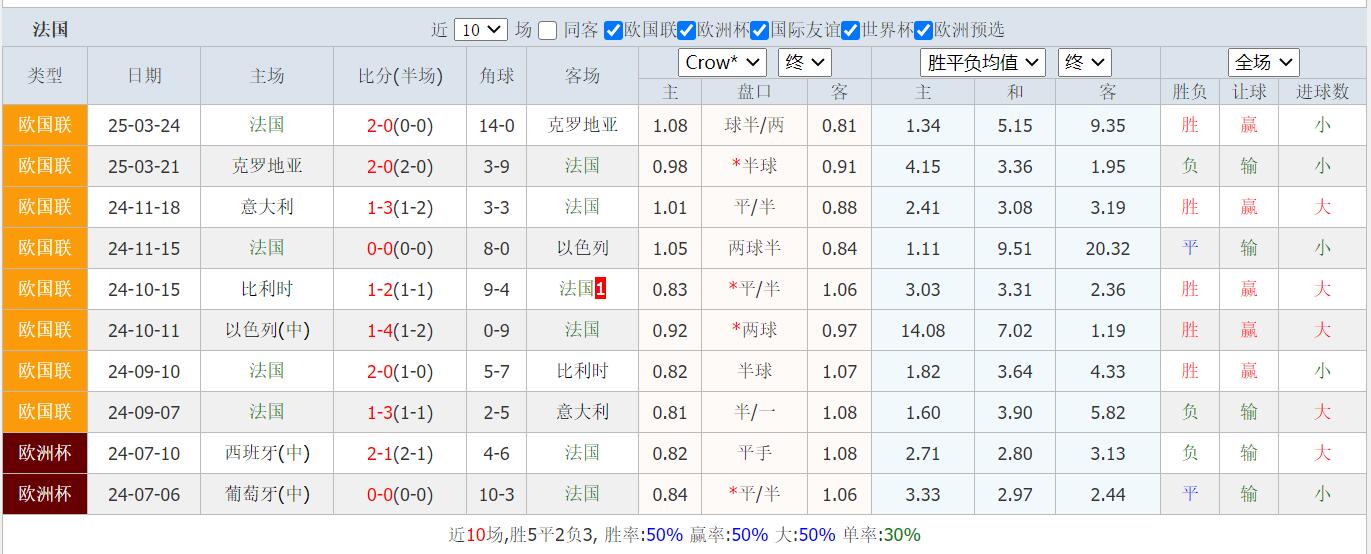Click red card badge beside 法国 in 24-10-15 row

coord(600,289)
